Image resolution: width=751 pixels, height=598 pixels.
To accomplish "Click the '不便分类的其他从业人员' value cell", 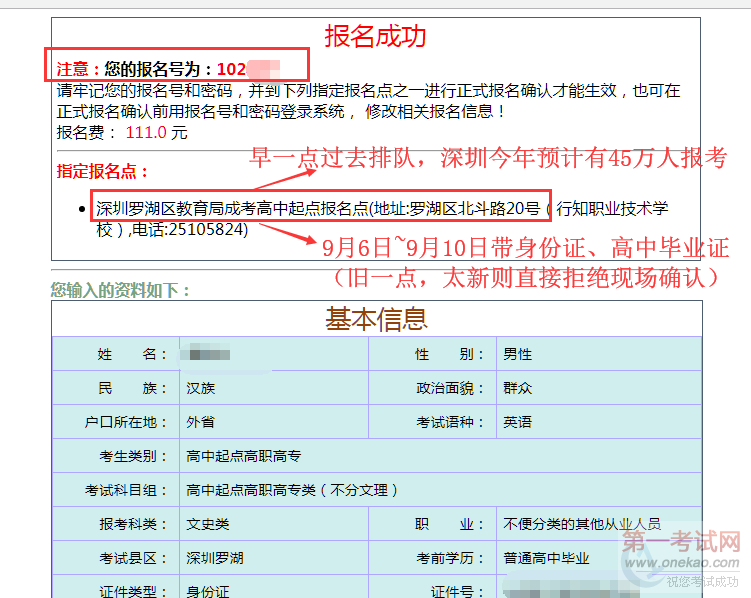I will coord(599,524).
